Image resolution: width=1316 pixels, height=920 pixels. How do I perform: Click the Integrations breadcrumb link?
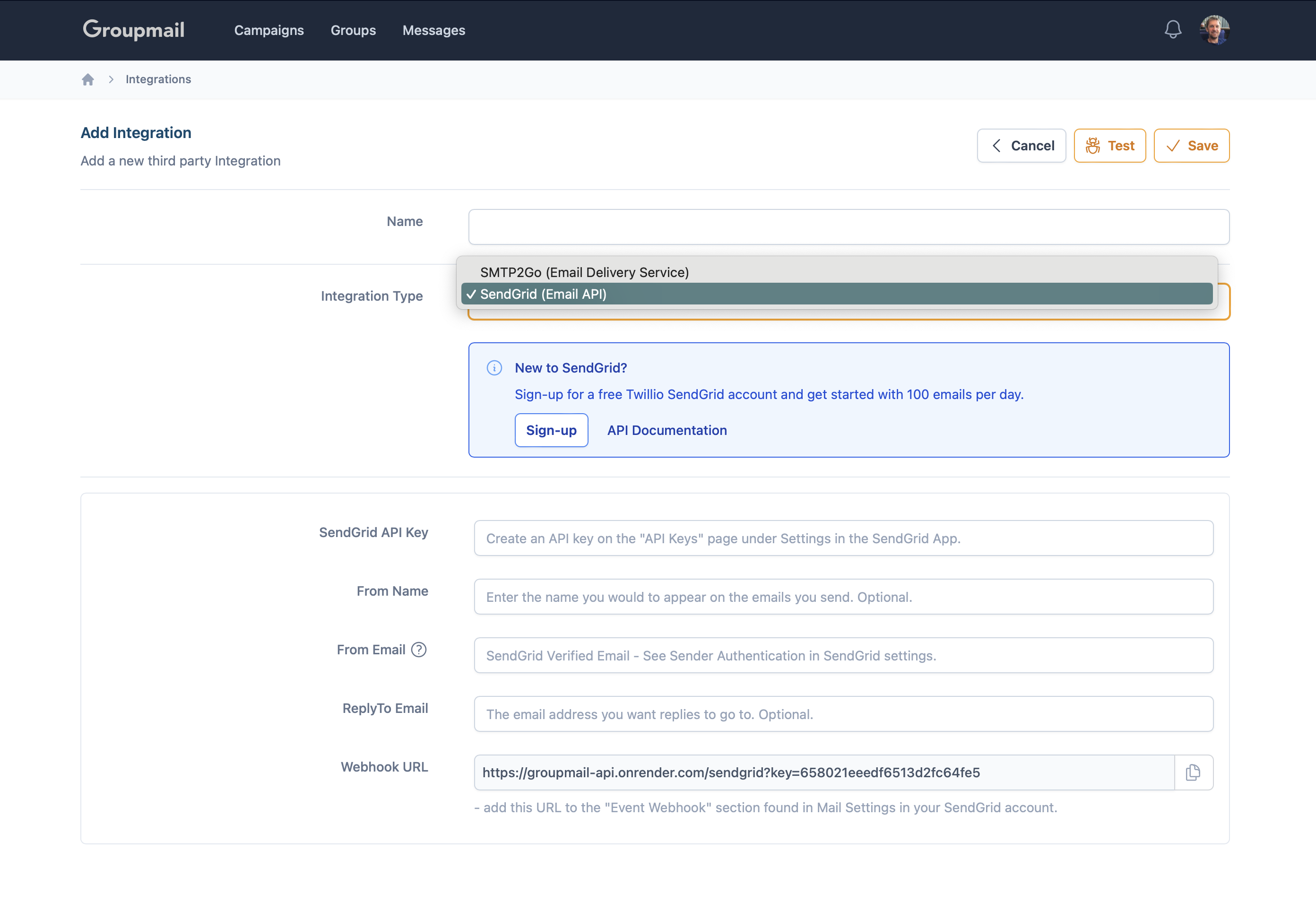(158, 80)
